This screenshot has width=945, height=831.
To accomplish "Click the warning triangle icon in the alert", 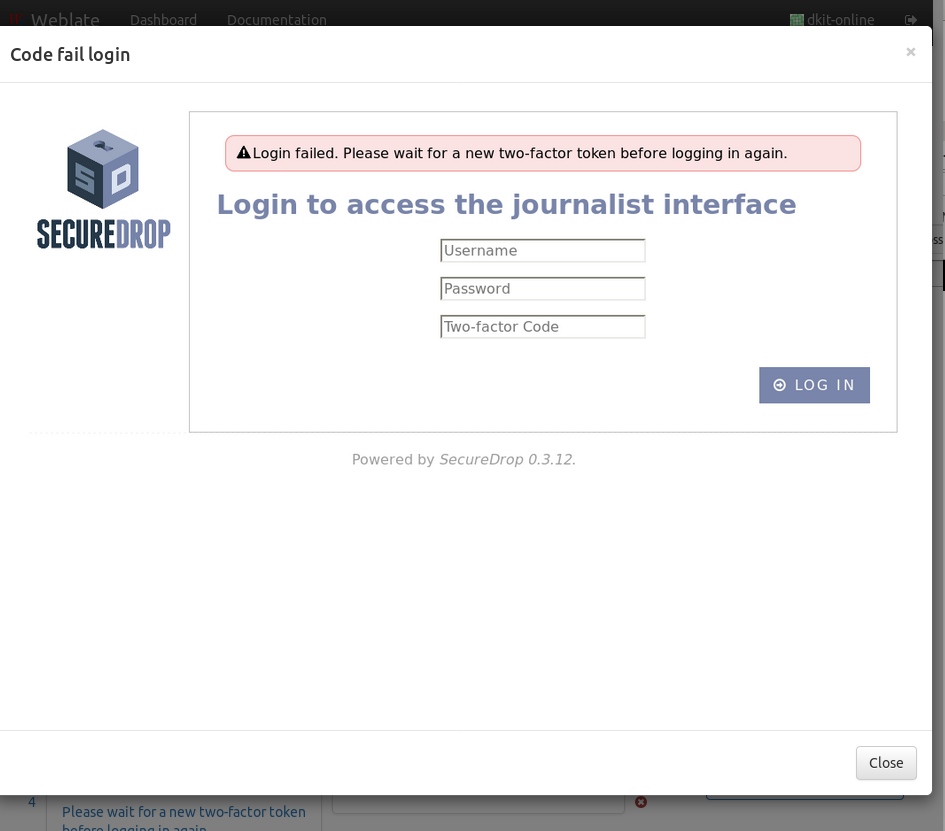I will (243, 152).
